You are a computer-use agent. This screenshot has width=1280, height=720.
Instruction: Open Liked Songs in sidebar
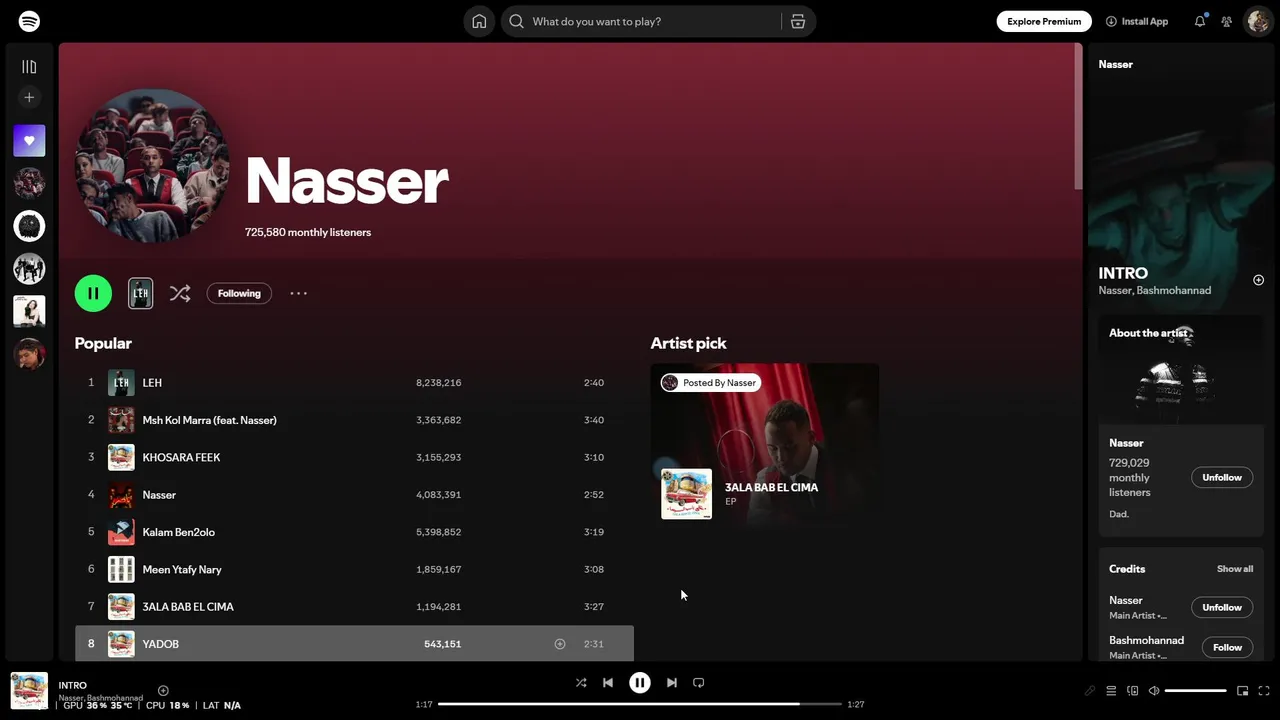[29, 141]
